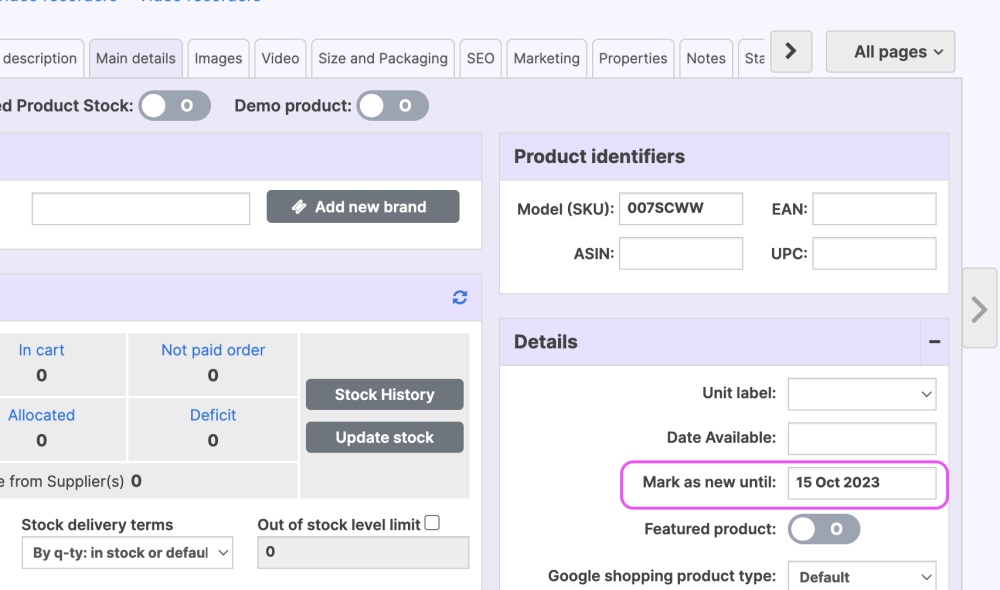Open the All pages dropdown

tap(890, 52)
